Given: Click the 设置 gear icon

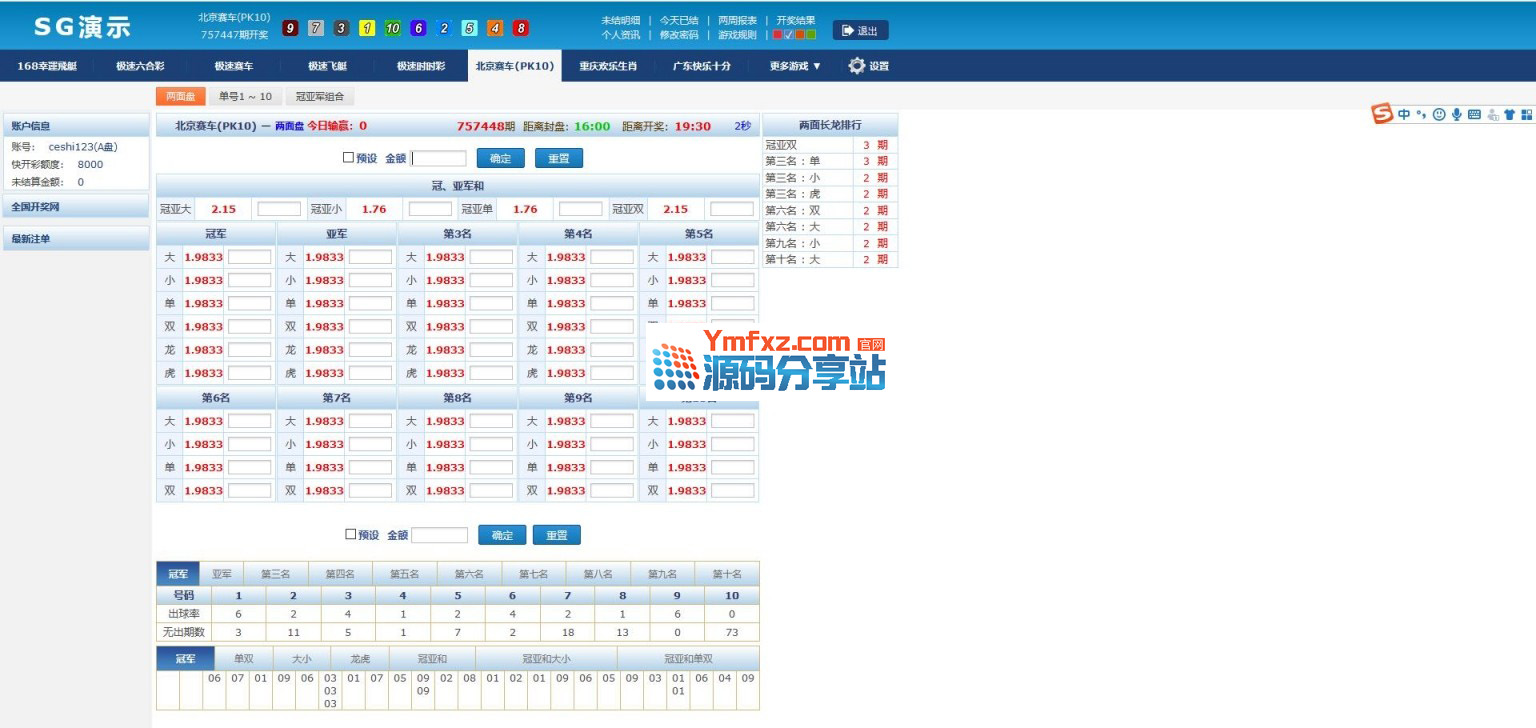Looking at the screenshot, I should [x=856, y=66].
